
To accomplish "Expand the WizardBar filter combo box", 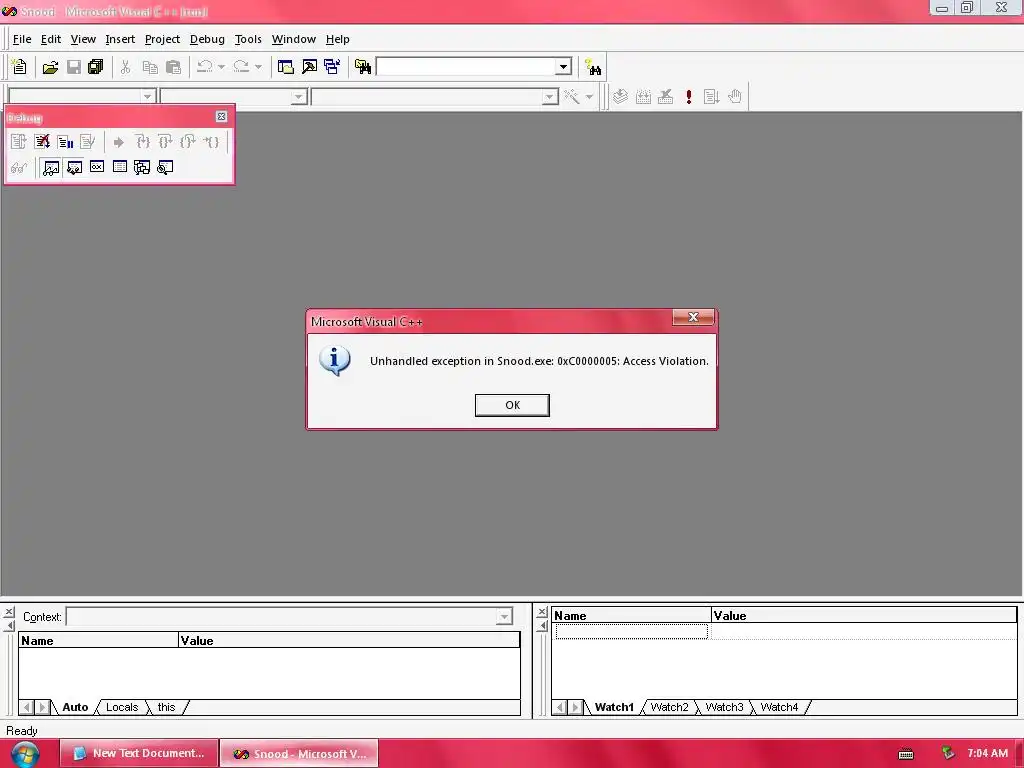I will pyautogui.click(x=299, y=97).
